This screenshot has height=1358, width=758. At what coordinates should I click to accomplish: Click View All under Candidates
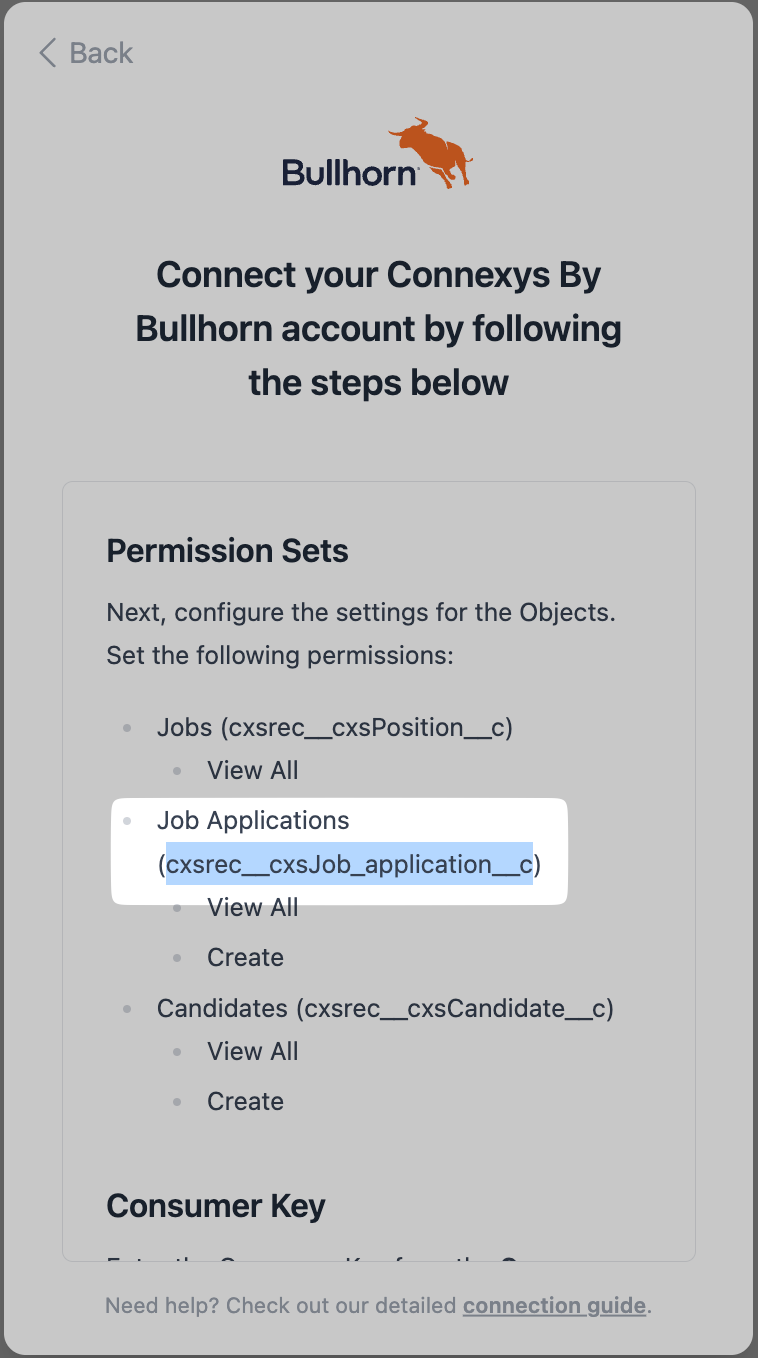pyautogui.click(x=253, y=1051)
